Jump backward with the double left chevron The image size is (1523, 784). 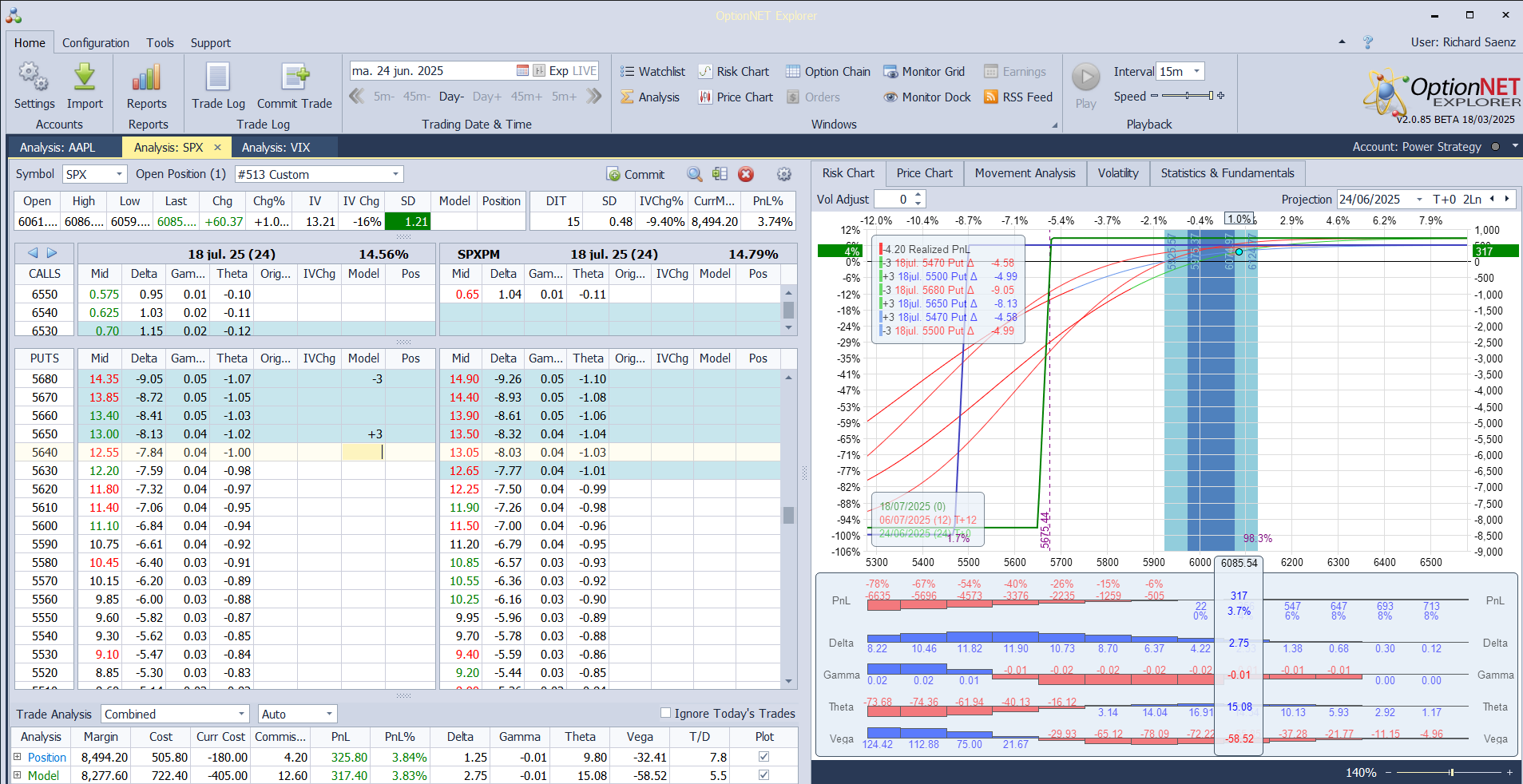point(357,96)
